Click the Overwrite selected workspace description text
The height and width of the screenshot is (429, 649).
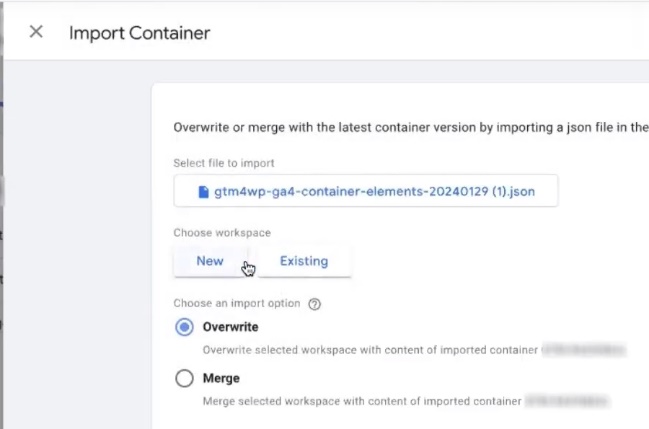click(x=370, y=350)
